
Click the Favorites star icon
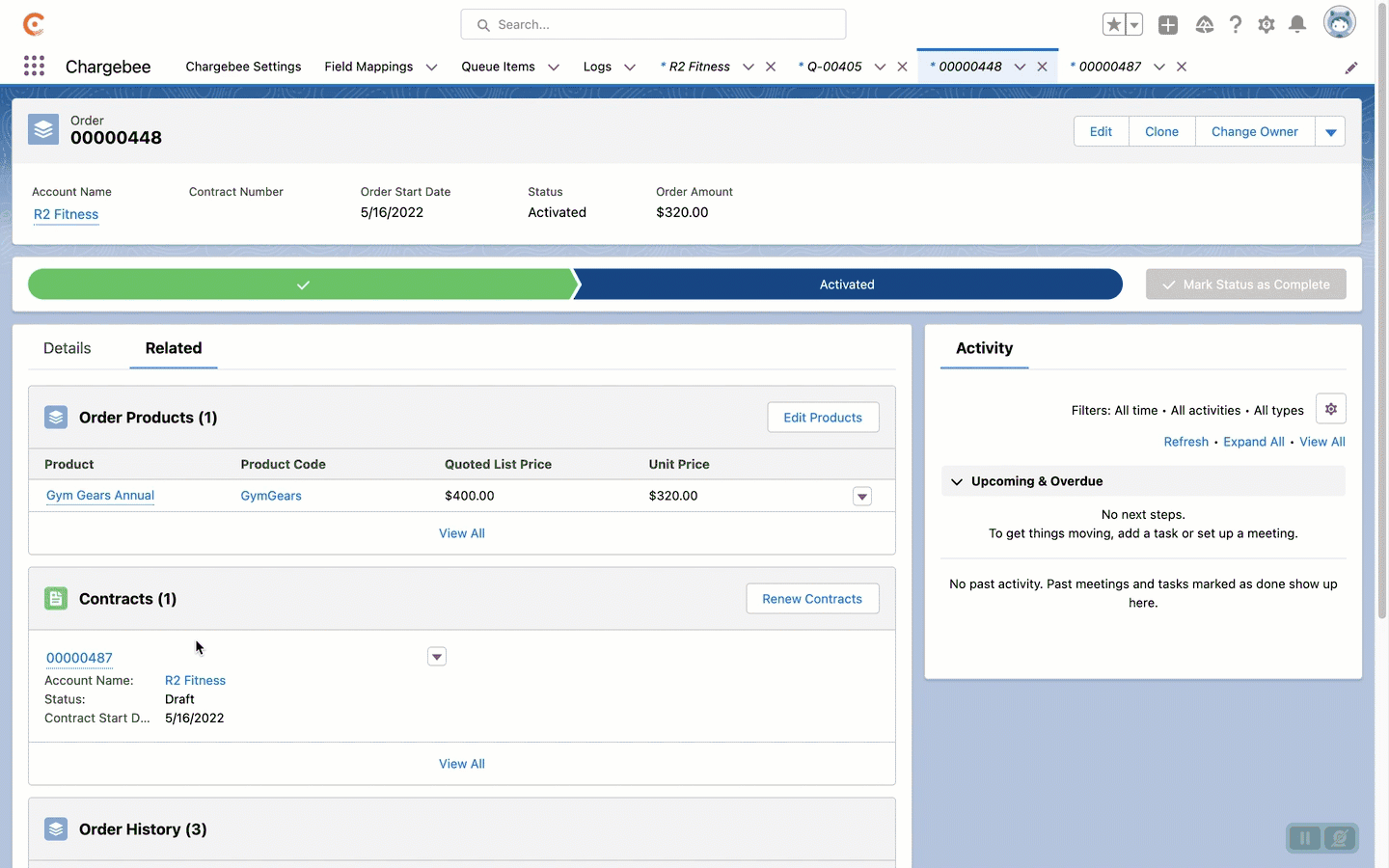(1114, 25)
